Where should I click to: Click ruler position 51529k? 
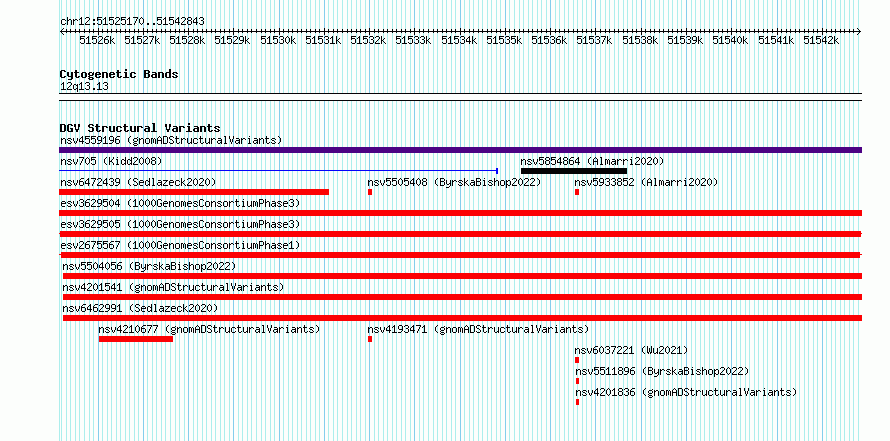[x=233, y=40]
